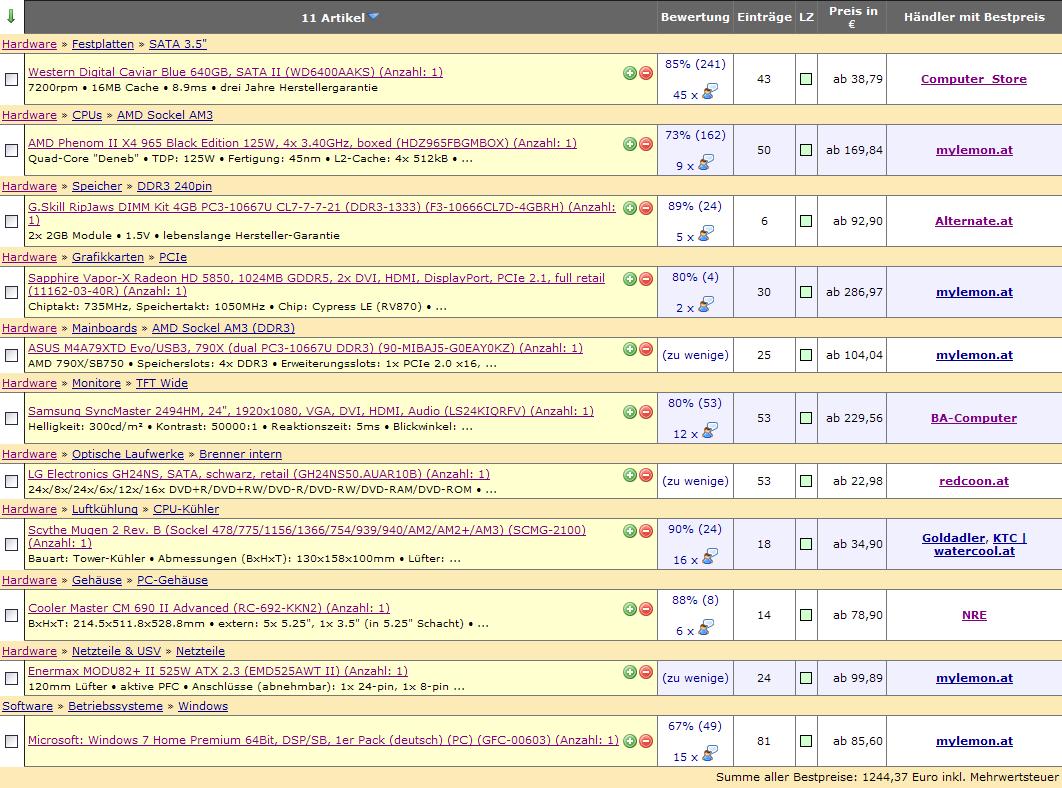Click price 'ab 286,97' cell

[853, 293]
